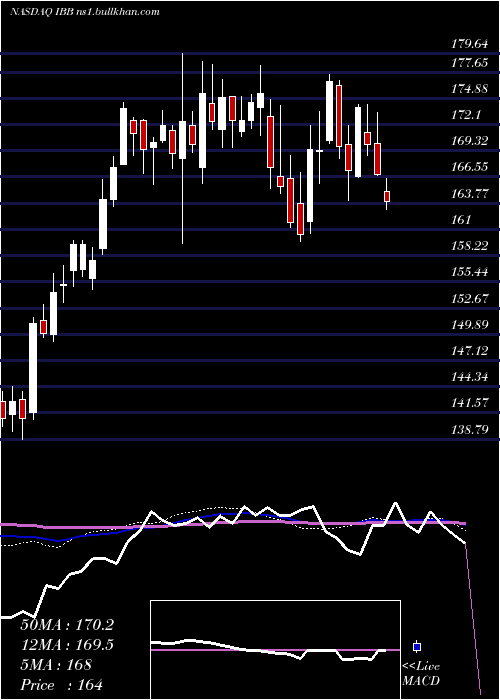
Task: Click the Live MACD label
Action: (421, 673)
